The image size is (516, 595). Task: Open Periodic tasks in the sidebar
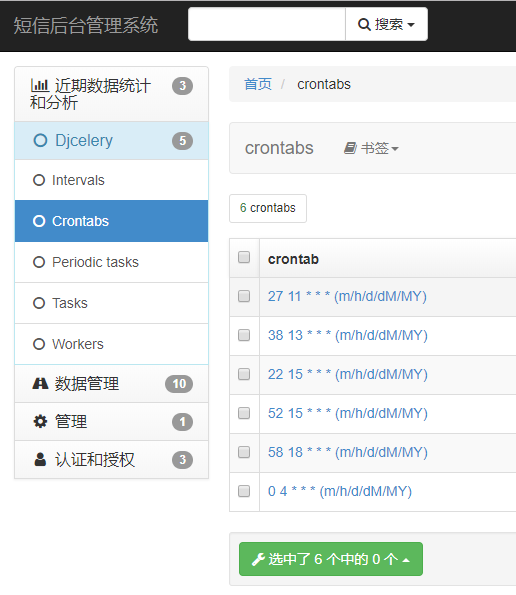coord(112,262)
